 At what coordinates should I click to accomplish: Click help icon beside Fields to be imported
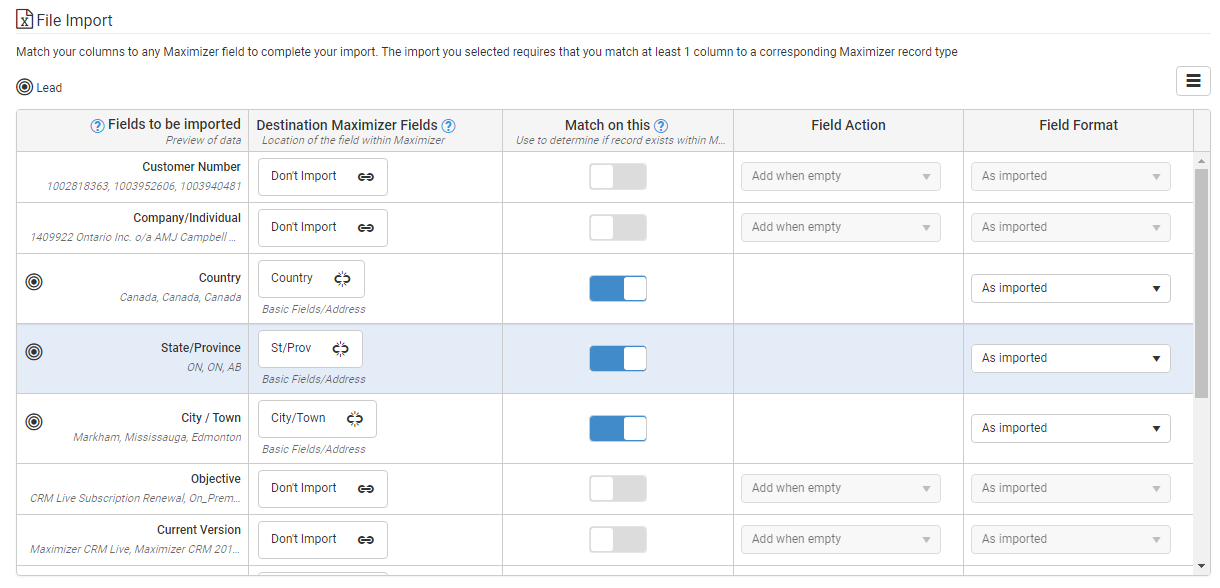pos(98,126)
